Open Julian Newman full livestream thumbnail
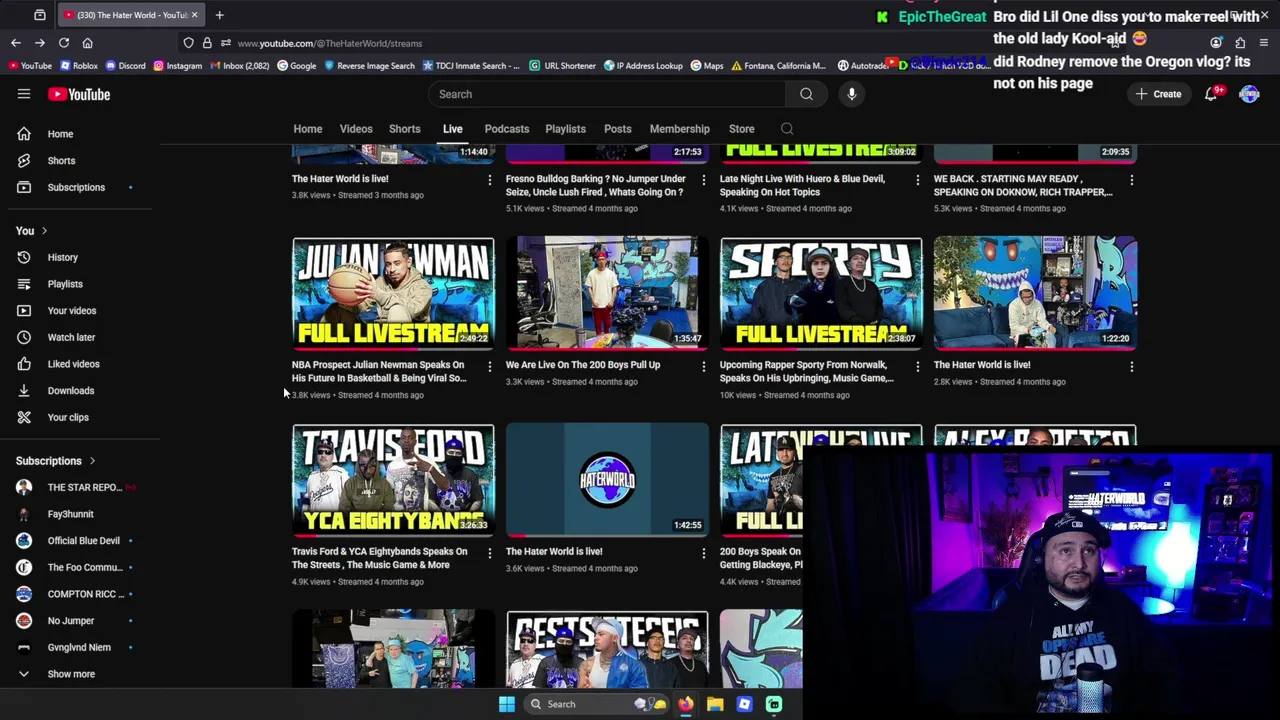Viewport: 1280px width, 720px height. [x=393, y=293]
